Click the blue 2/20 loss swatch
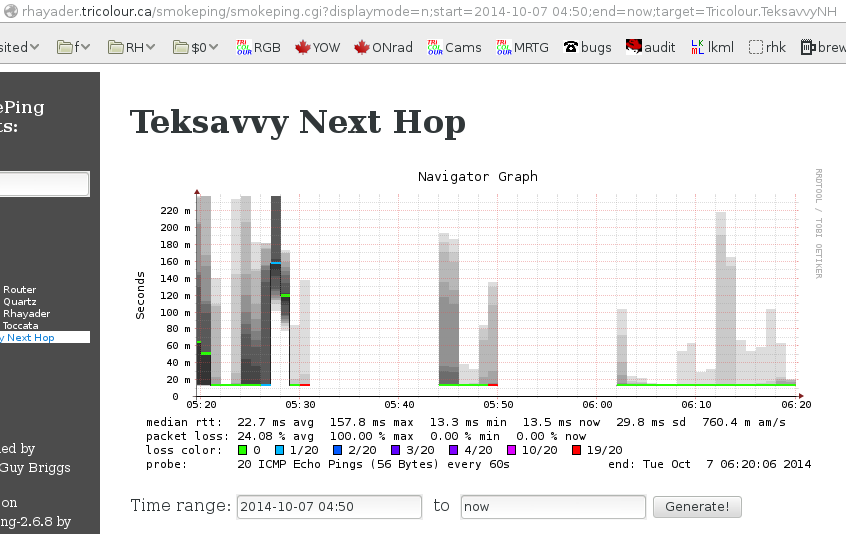846x534 pixels. (x=337, y=450)
